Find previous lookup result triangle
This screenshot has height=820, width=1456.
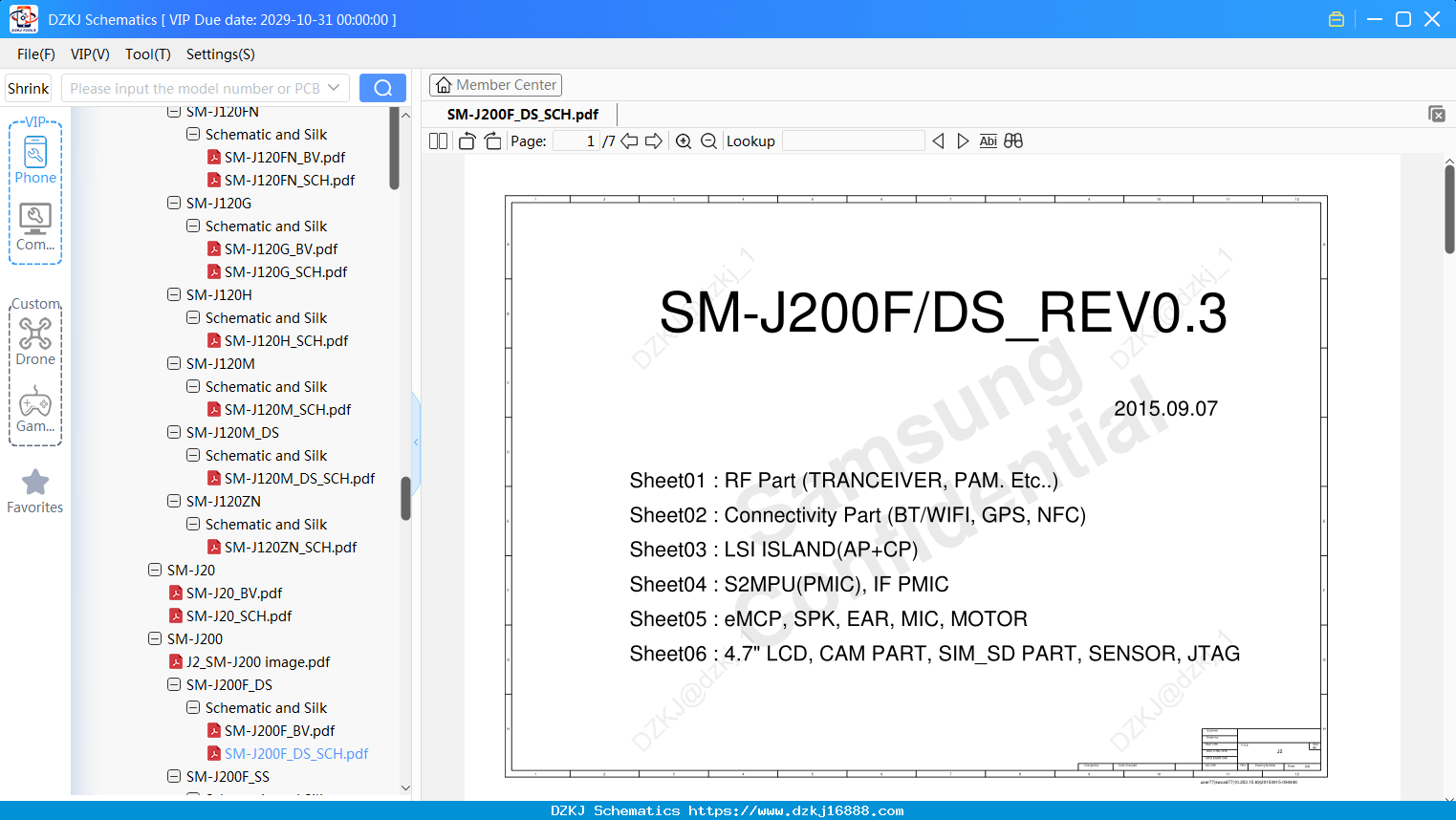pos(938,141)
